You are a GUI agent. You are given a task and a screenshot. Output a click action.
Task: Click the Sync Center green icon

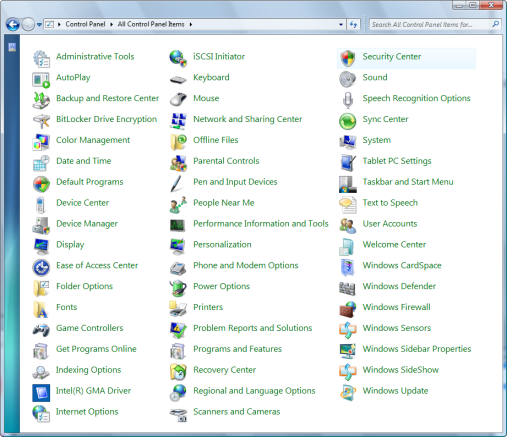348,121
